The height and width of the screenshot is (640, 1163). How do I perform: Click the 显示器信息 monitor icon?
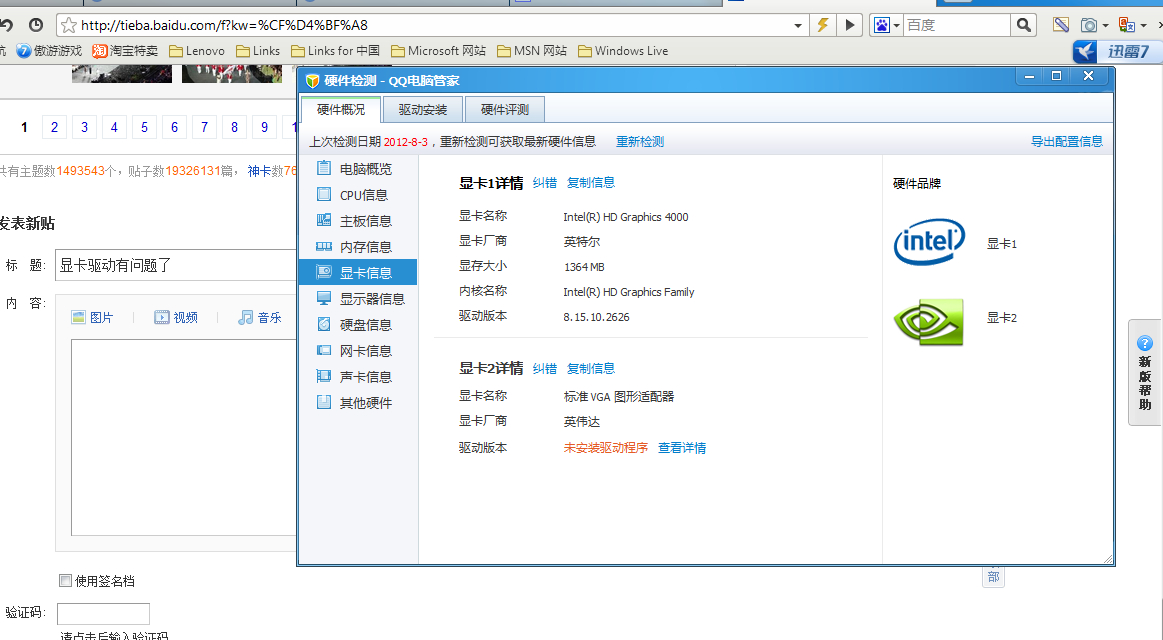pyautogui.click(x=324, y=298)
